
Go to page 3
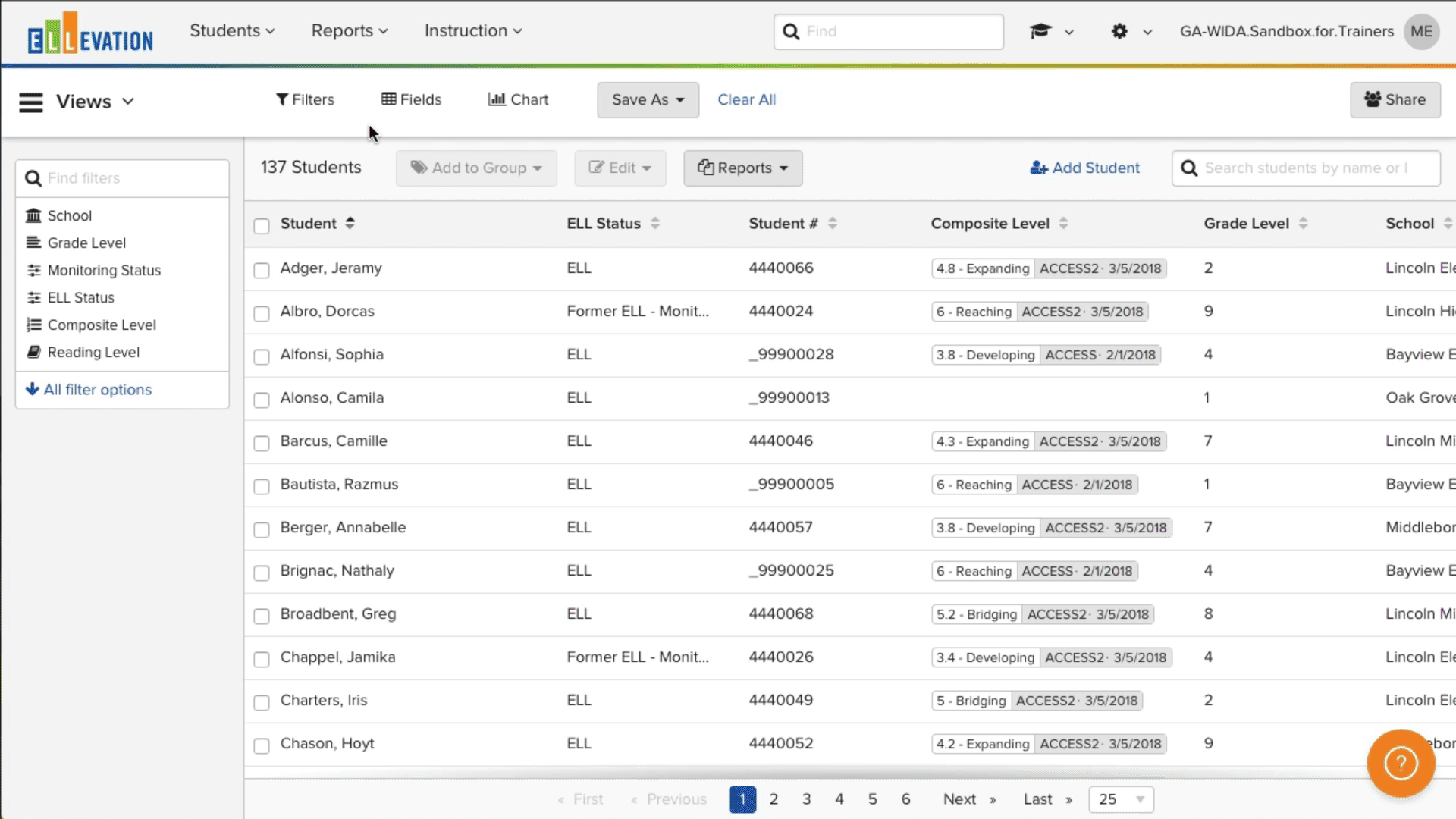click(806, 799)
